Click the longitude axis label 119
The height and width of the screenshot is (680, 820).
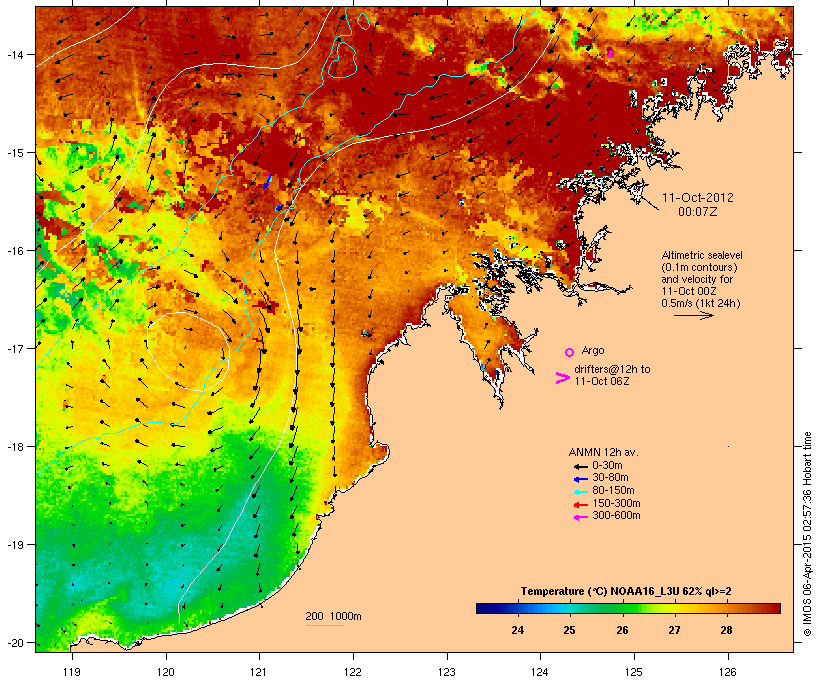pos(72,672)
